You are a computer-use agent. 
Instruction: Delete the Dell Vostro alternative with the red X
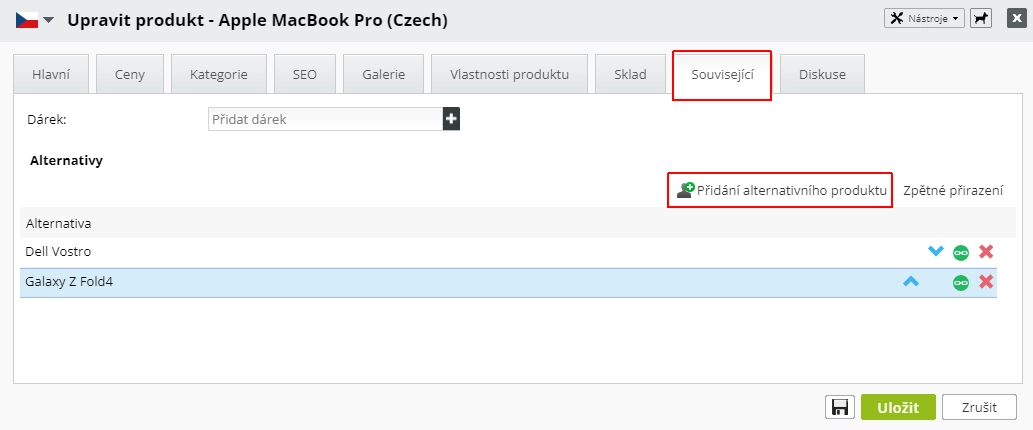tap(986, 252)
